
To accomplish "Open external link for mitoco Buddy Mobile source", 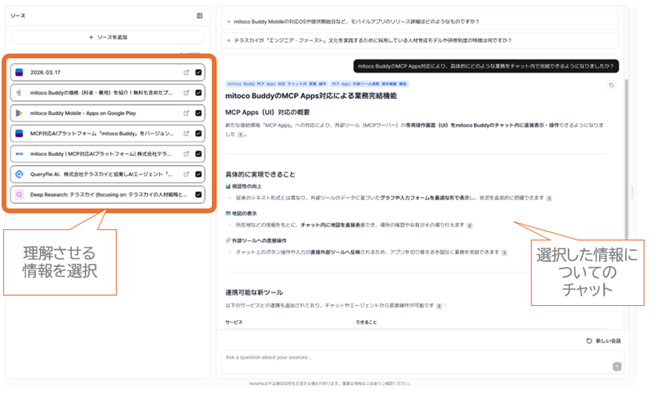I will pos(186,113).
